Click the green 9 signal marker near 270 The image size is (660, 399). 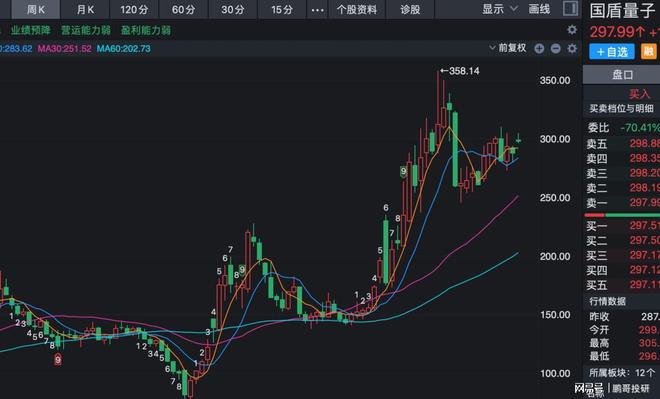403,171
